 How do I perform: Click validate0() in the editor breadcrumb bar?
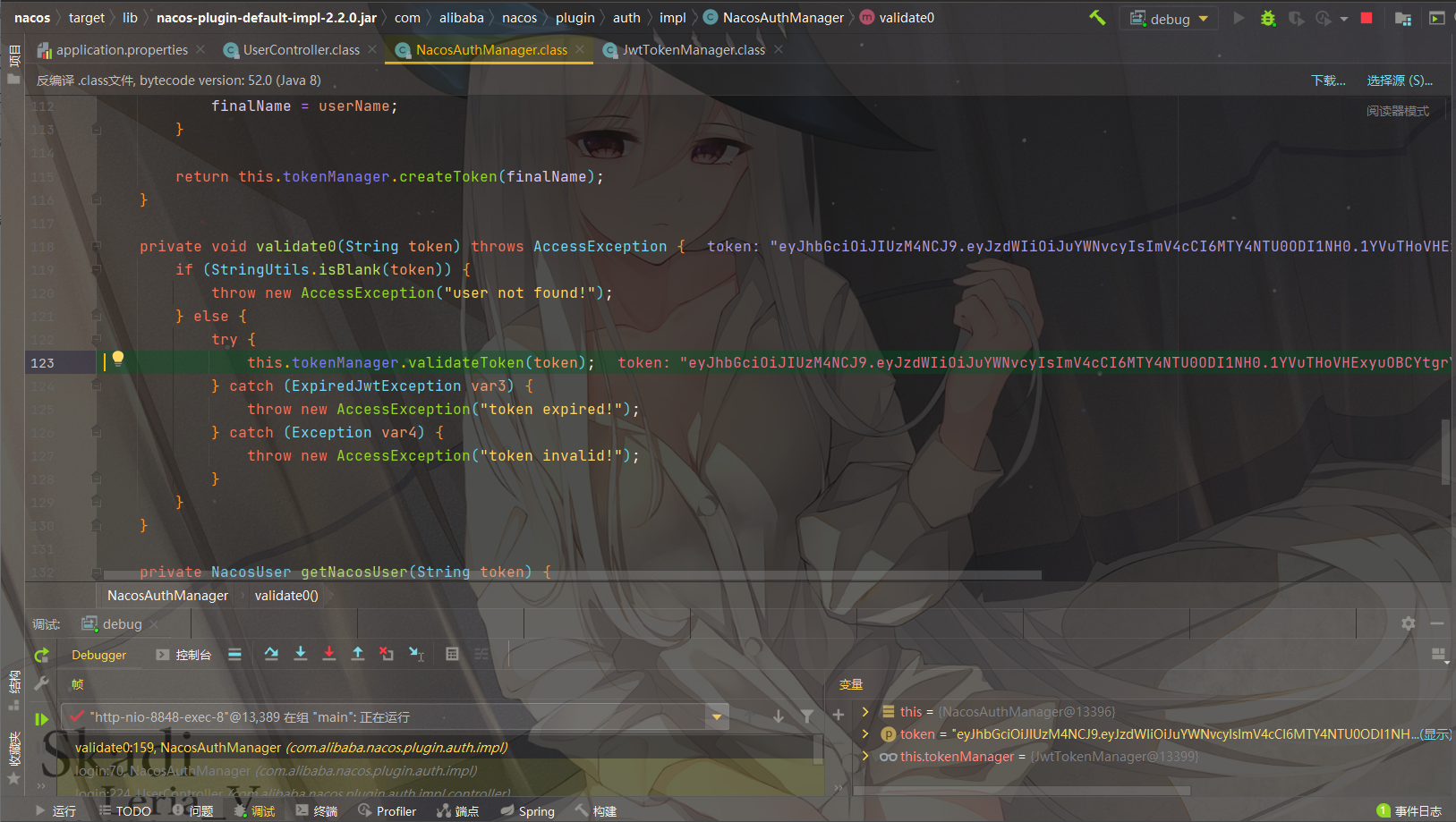[286, 596]
